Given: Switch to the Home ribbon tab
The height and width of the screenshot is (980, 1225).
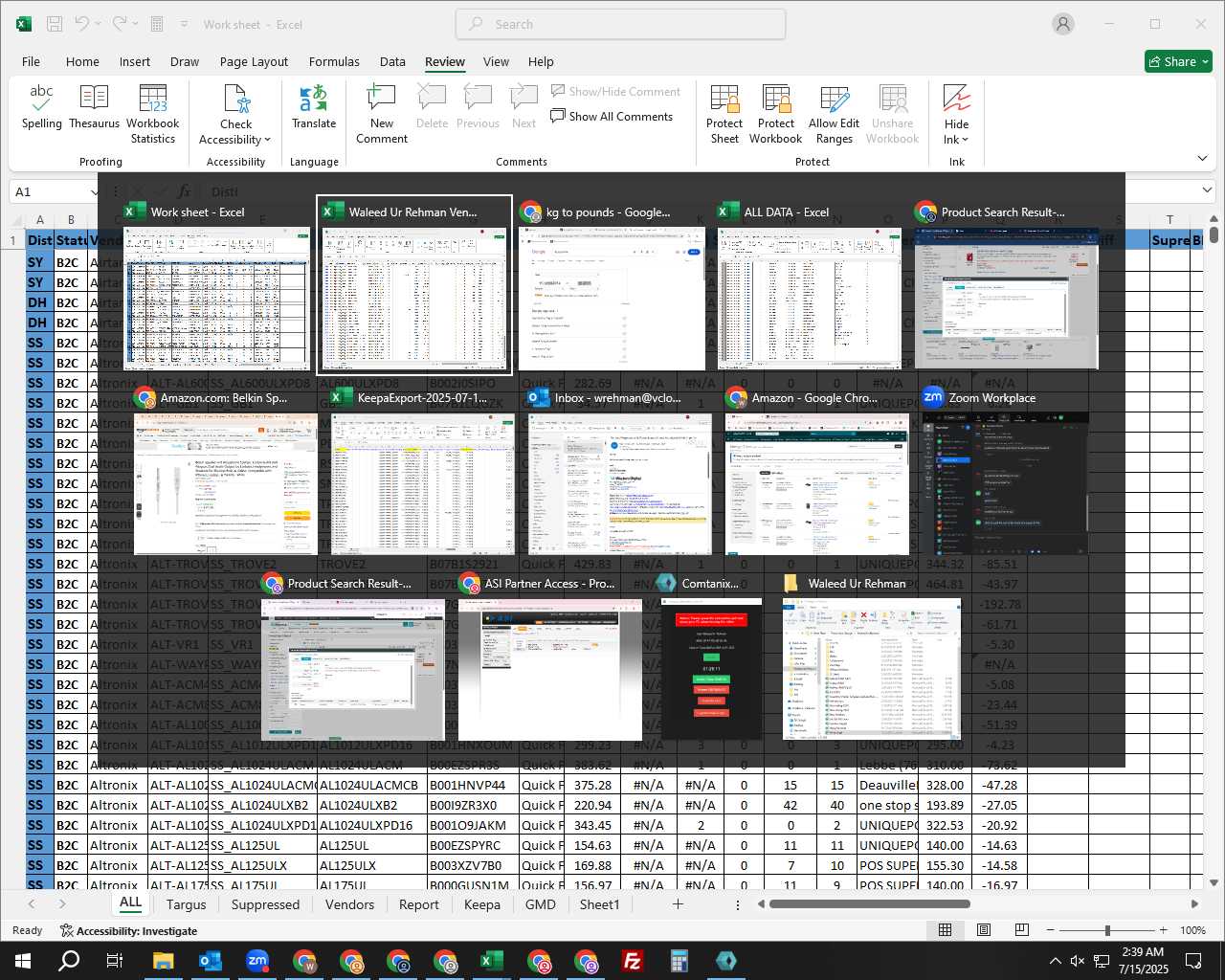Looking at the screenshot, I should [82, 61].
